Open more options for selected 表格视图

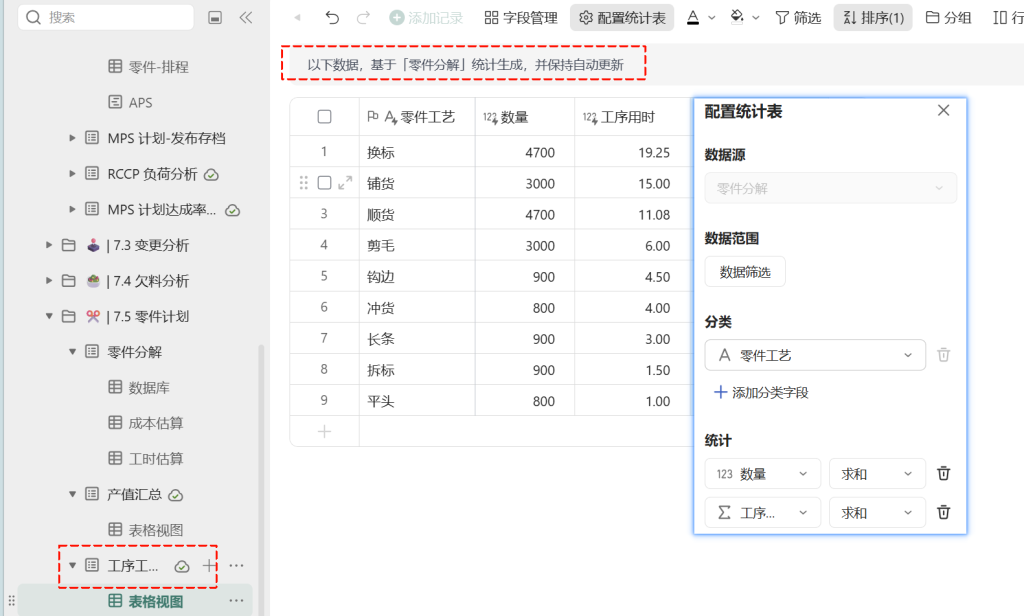coord(236,600)
